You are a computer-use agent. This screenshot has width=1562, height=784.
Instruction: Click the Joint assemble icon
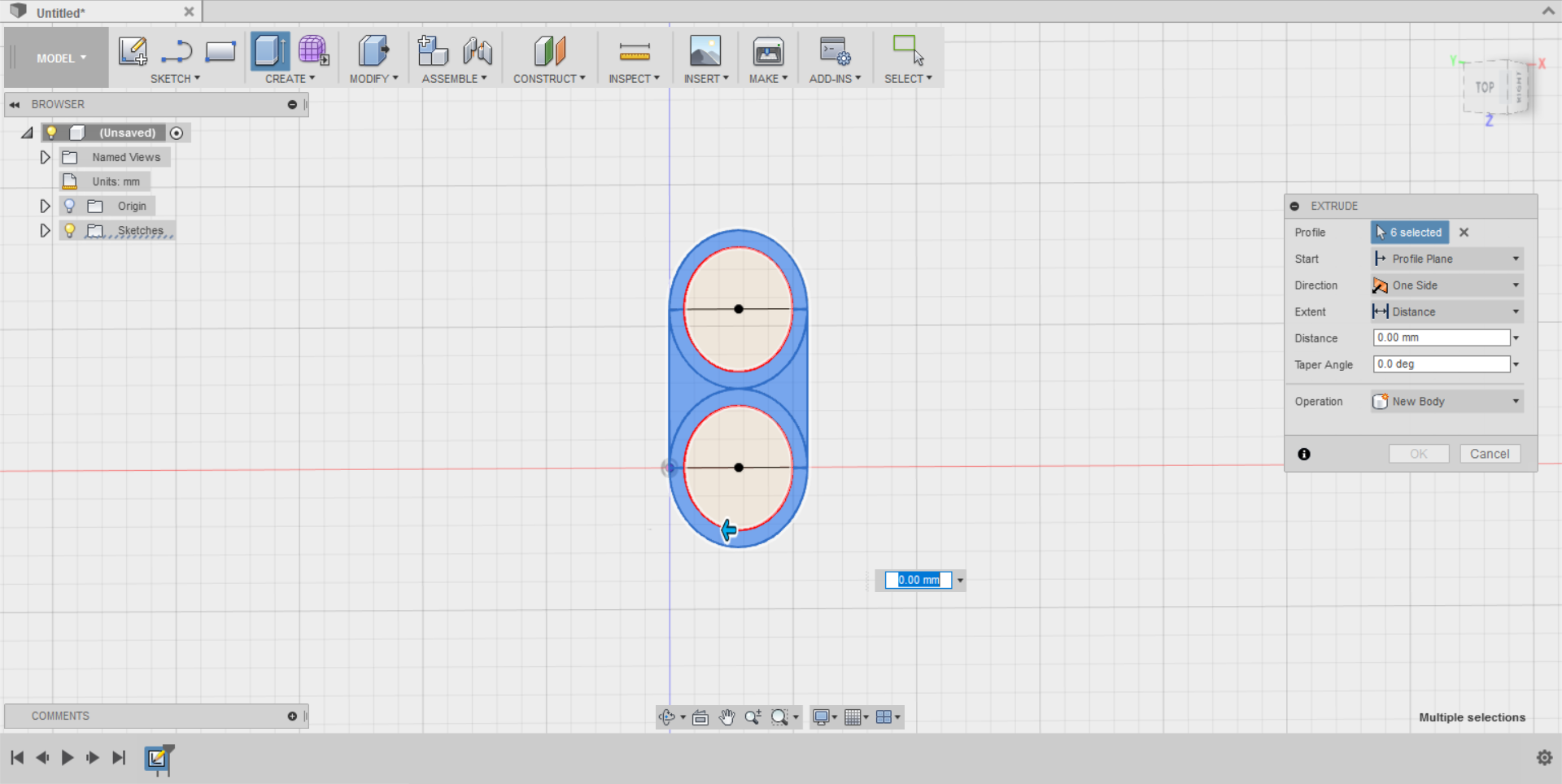(478, 50)
